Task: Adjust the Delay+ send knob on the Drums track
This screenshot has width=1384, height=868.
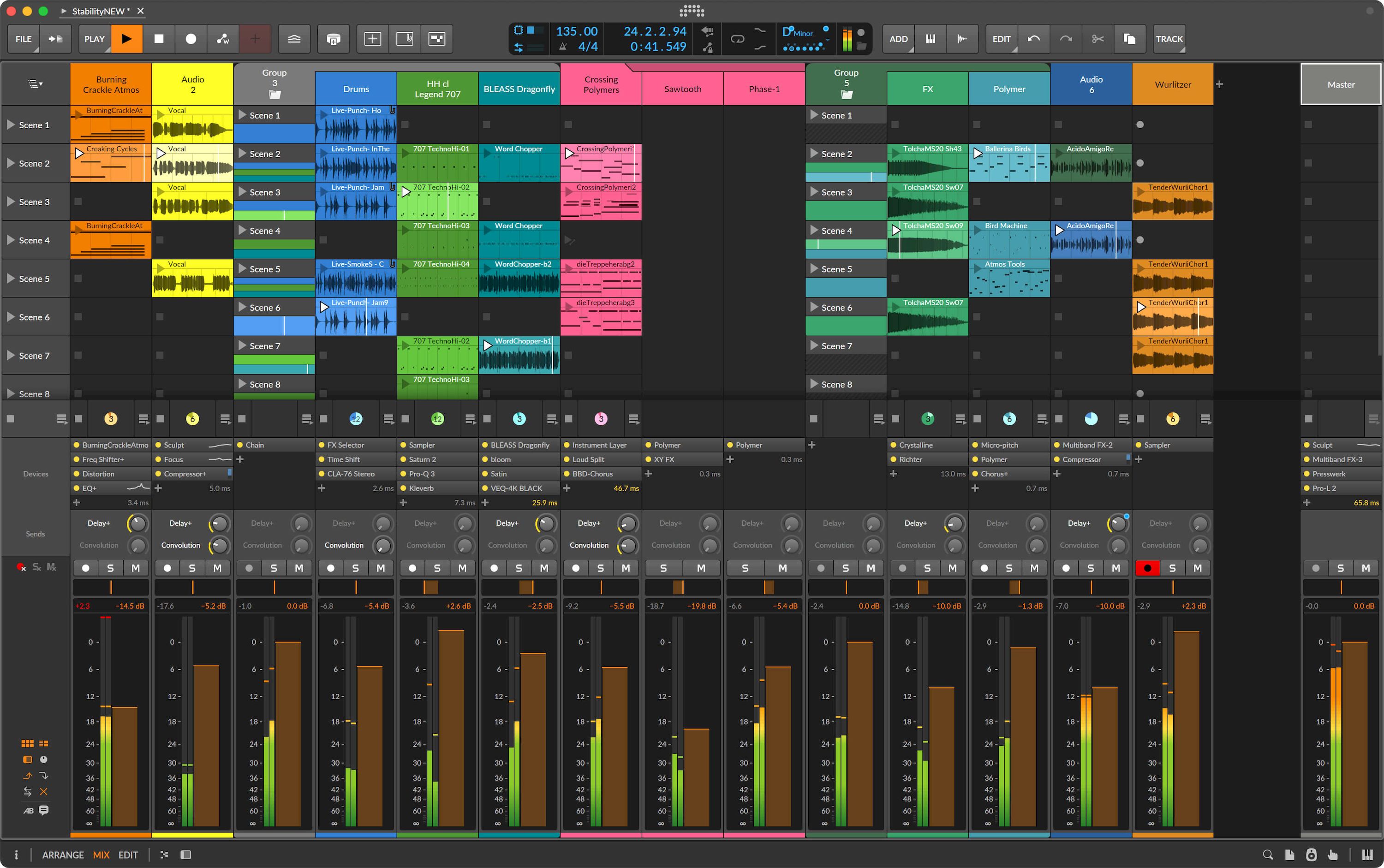Action: [x=382, y=523]
